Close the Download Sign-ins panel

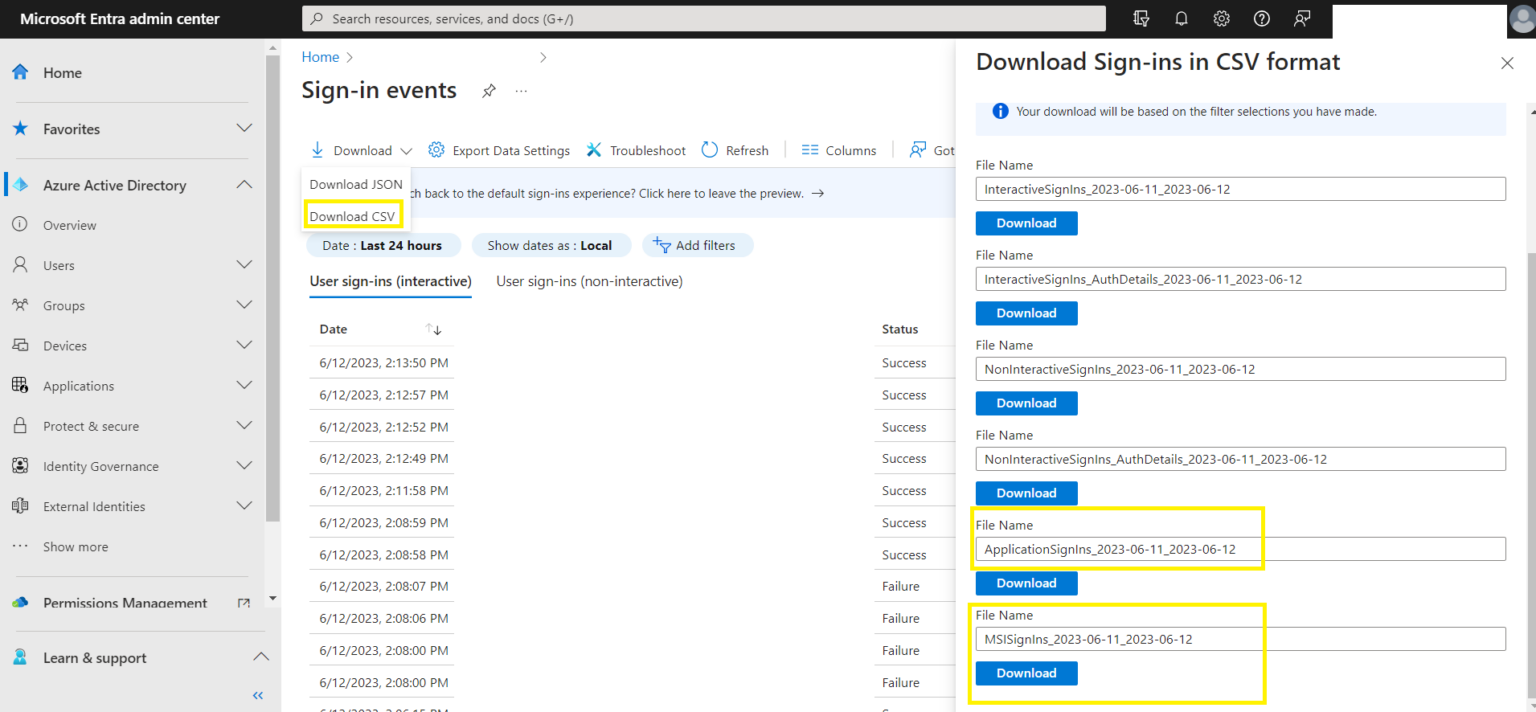[x=1507, y=63]
